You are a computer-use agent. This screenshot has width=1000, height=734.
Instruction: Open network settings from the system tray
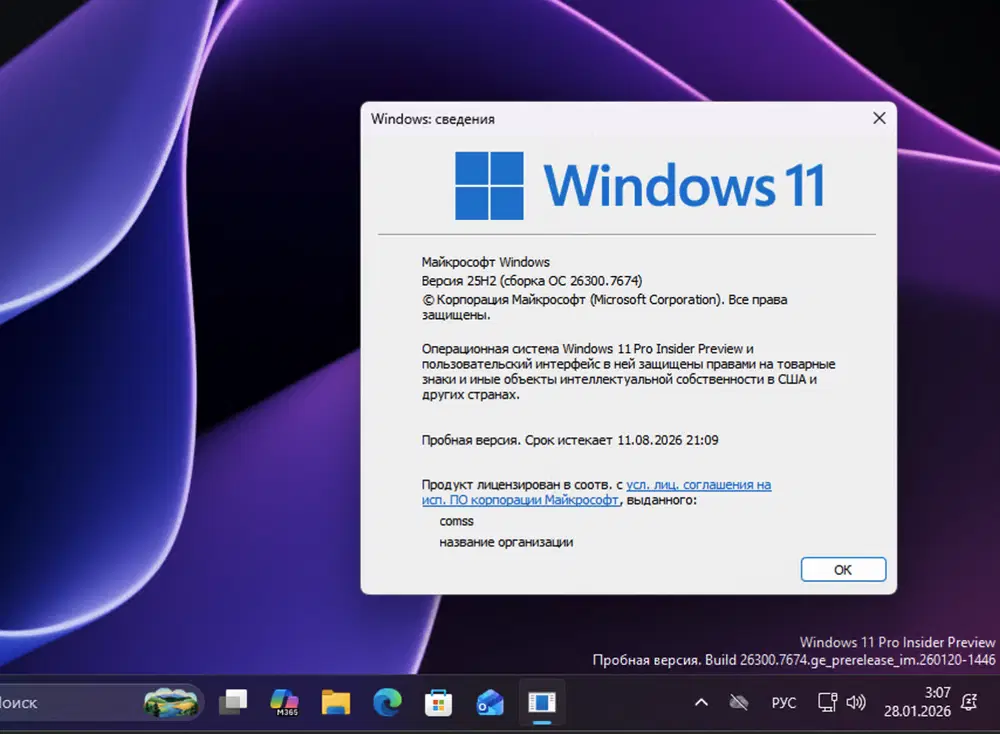[x=827, y=702]
